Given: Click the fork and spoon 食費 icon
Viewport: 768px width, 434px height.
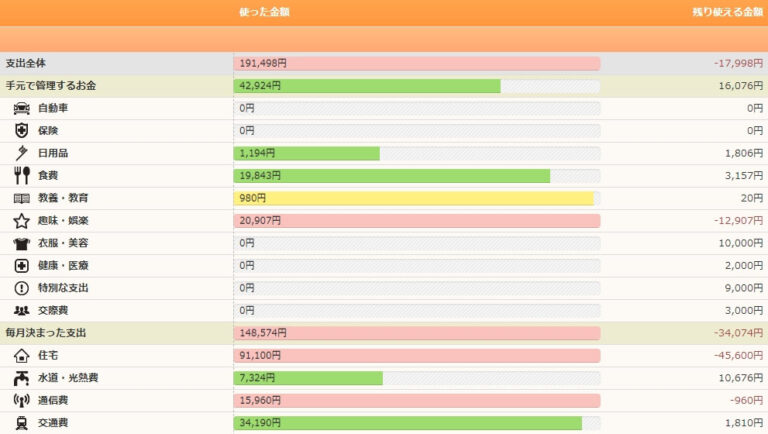Looking at the screenshot, I should click(x=22, y=175).
